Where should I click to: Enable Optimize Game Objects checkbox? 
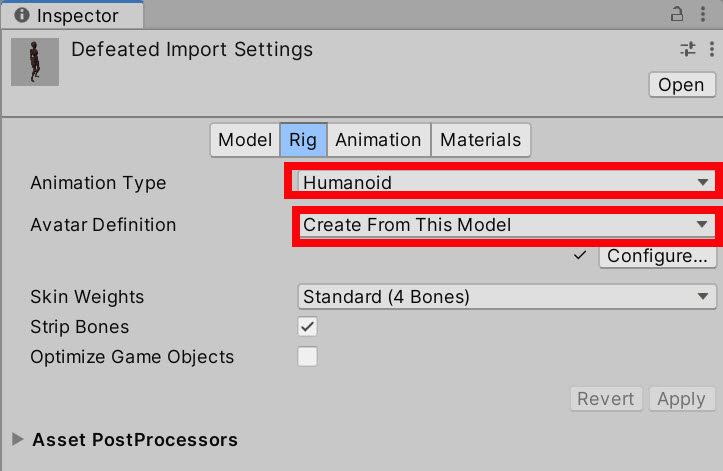coord(307,357)
